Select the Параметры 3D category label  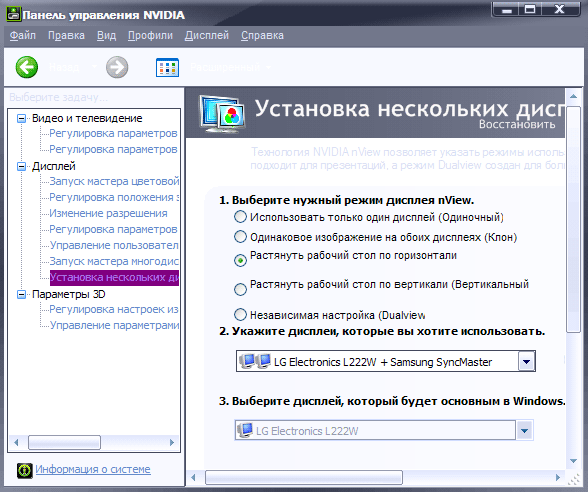(69, 294)
